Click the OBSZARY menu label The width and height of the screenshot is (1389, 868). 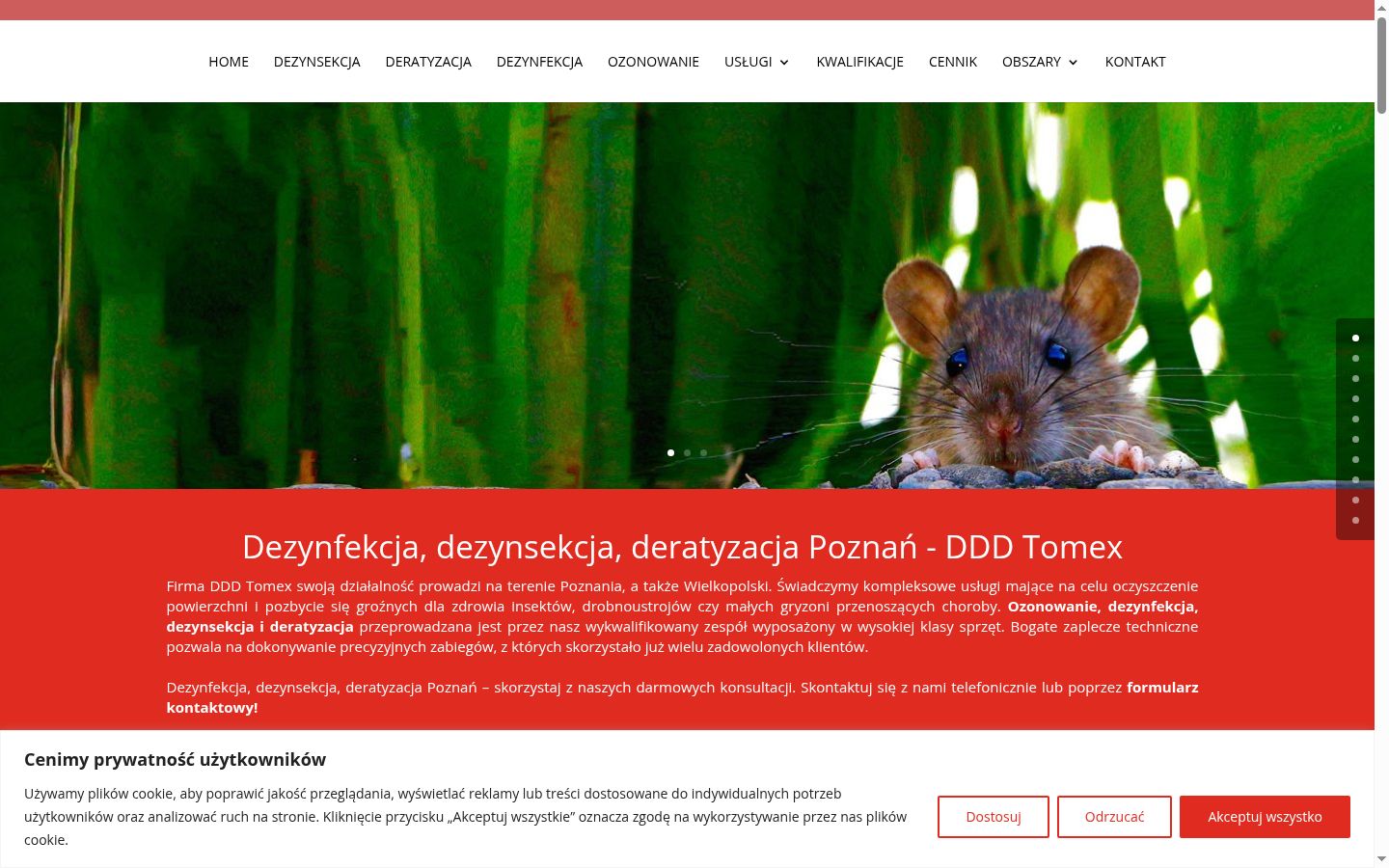[x=1031, y=62]
